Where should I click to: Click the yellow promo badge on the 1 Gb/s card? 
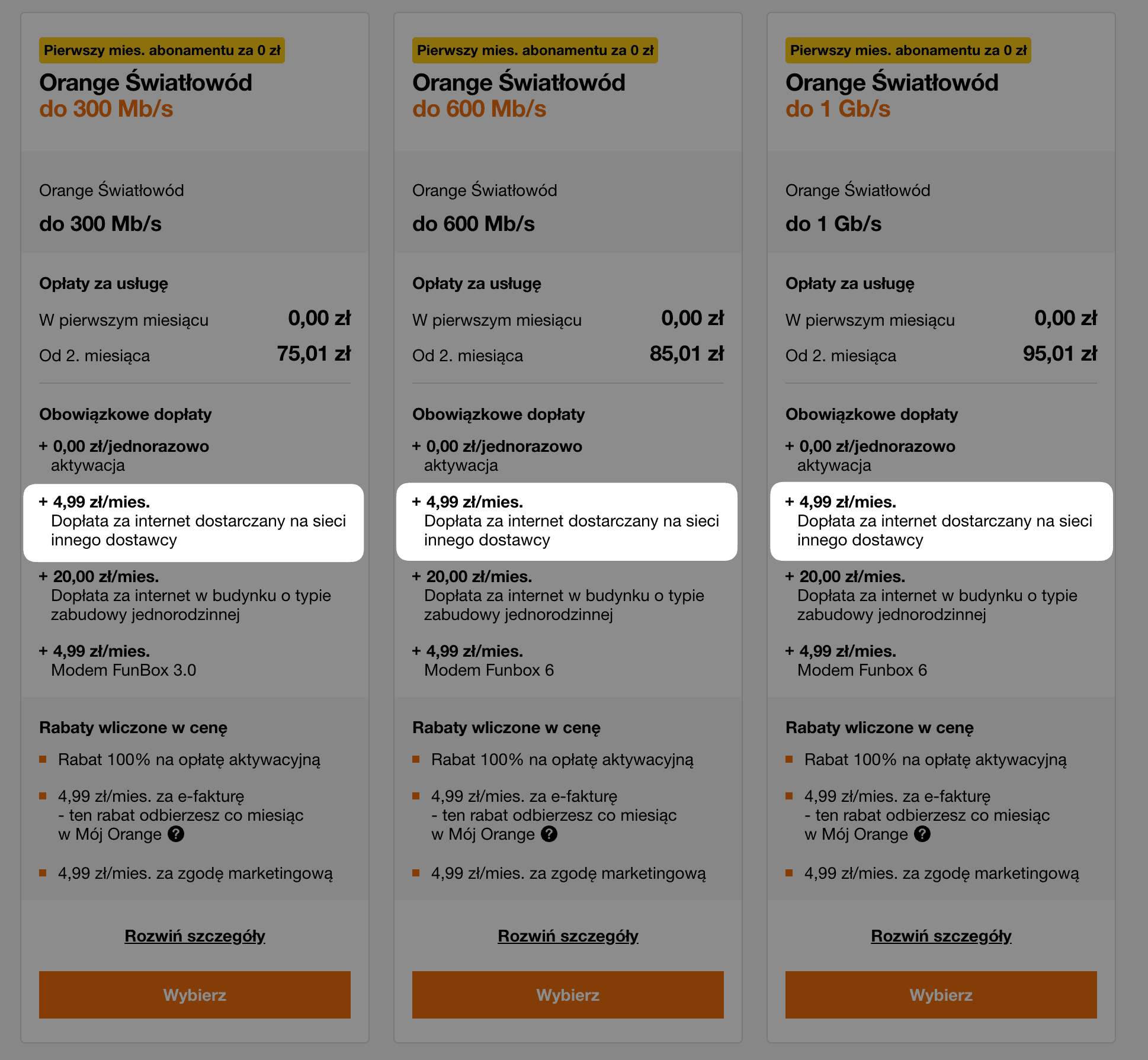908,50
